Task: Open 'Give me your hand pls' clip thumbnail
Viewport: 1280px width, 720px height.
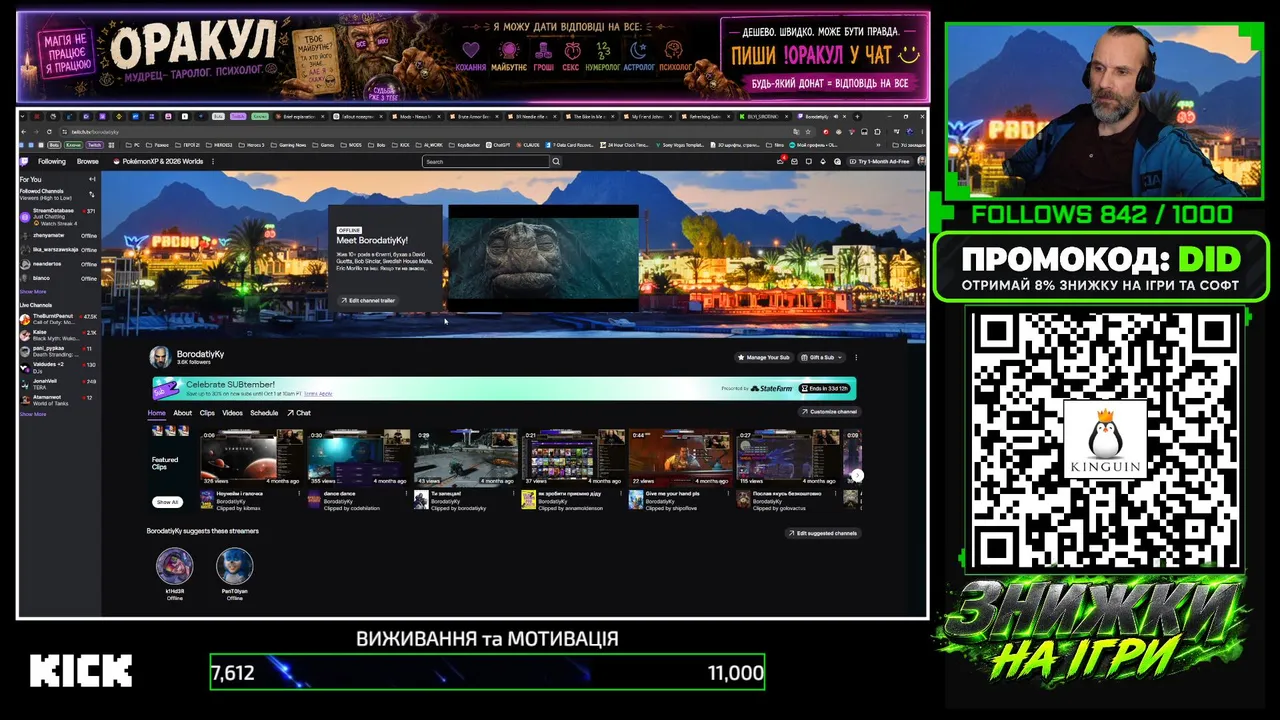Action: (680, 458)
